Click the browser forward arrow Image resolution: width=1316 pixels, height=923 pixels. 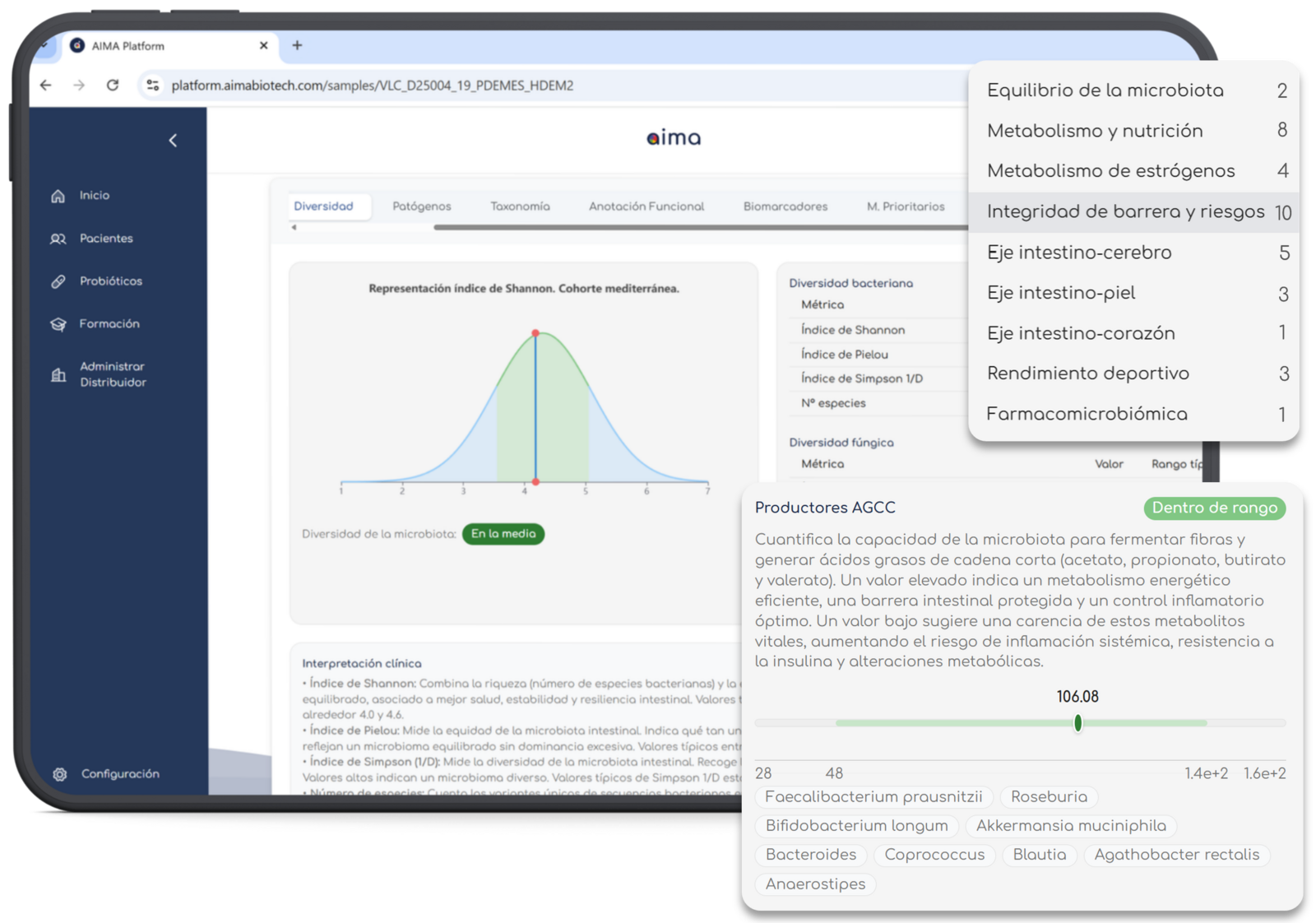(79, 85)
